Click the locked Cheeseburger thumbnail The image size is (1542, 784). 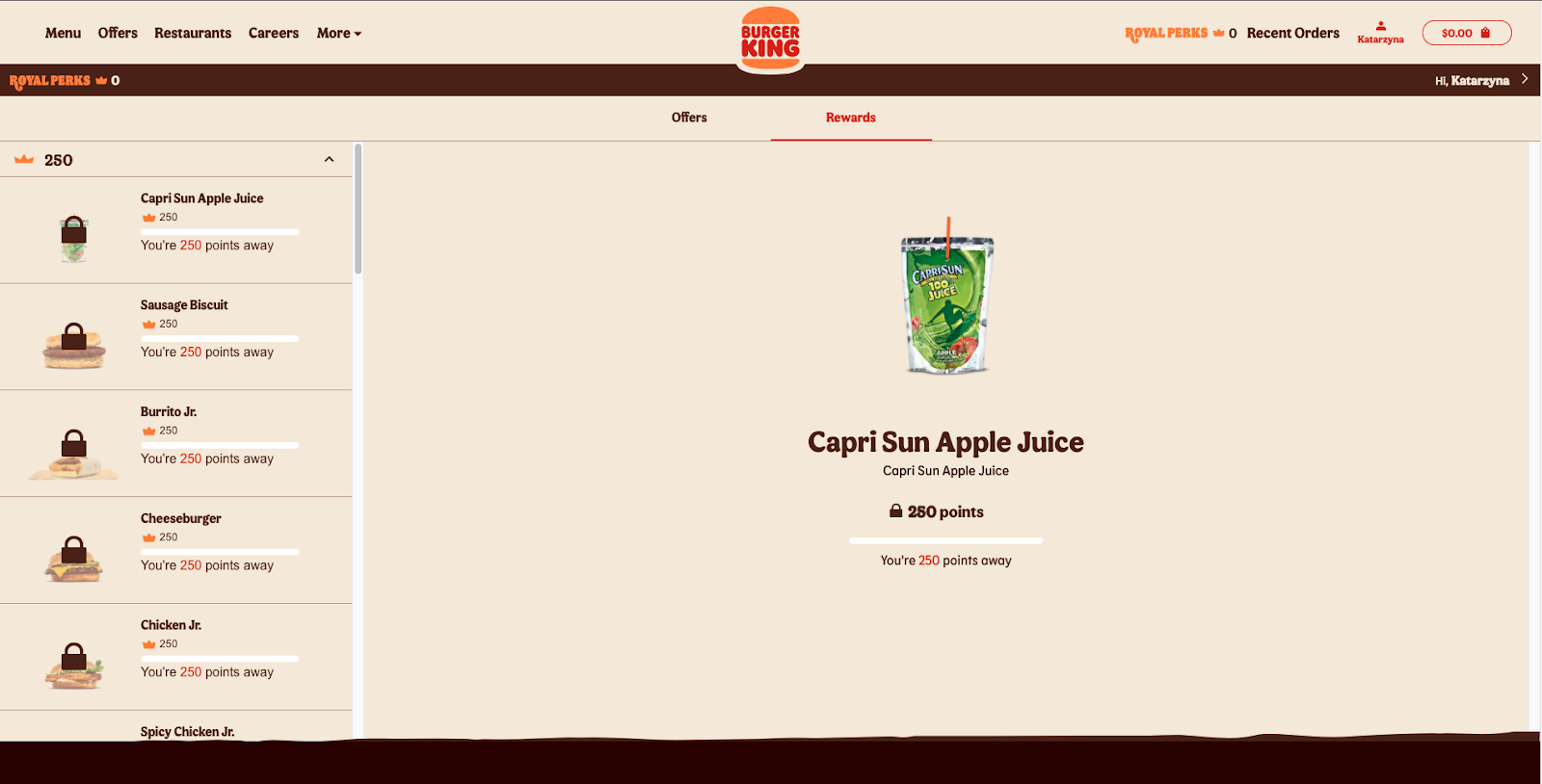(x=74, y=558)
